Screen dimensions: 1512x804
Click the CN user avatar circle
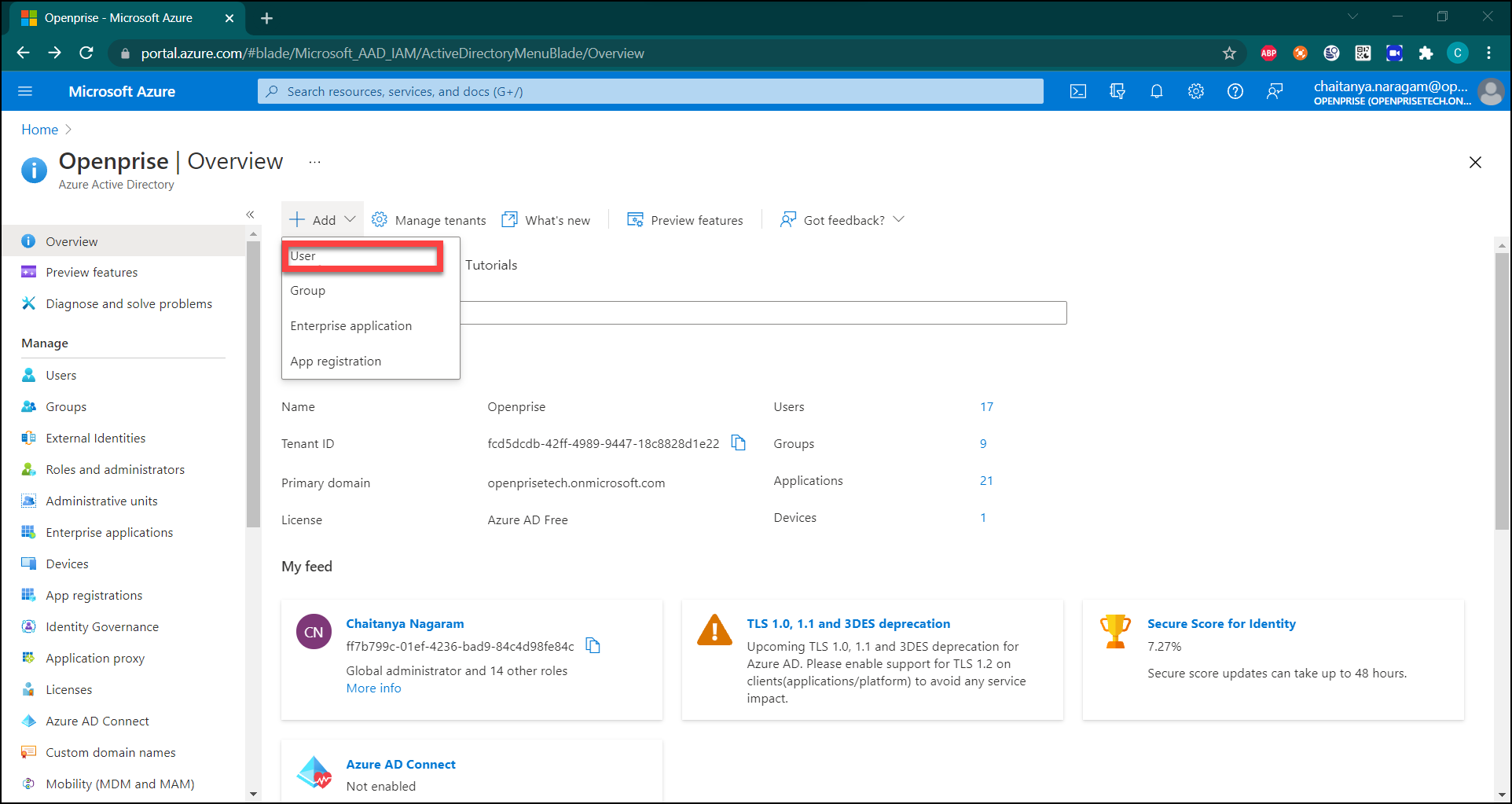[314, 632]
